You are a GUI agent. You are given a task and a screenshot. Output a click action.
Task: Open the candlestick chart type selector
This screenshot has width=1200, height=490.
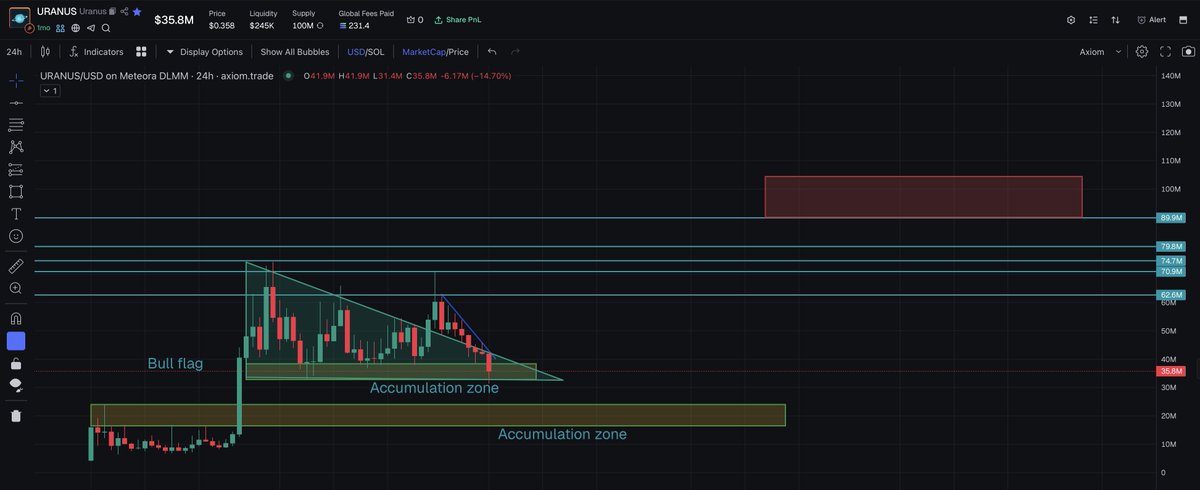coord(44,51)
